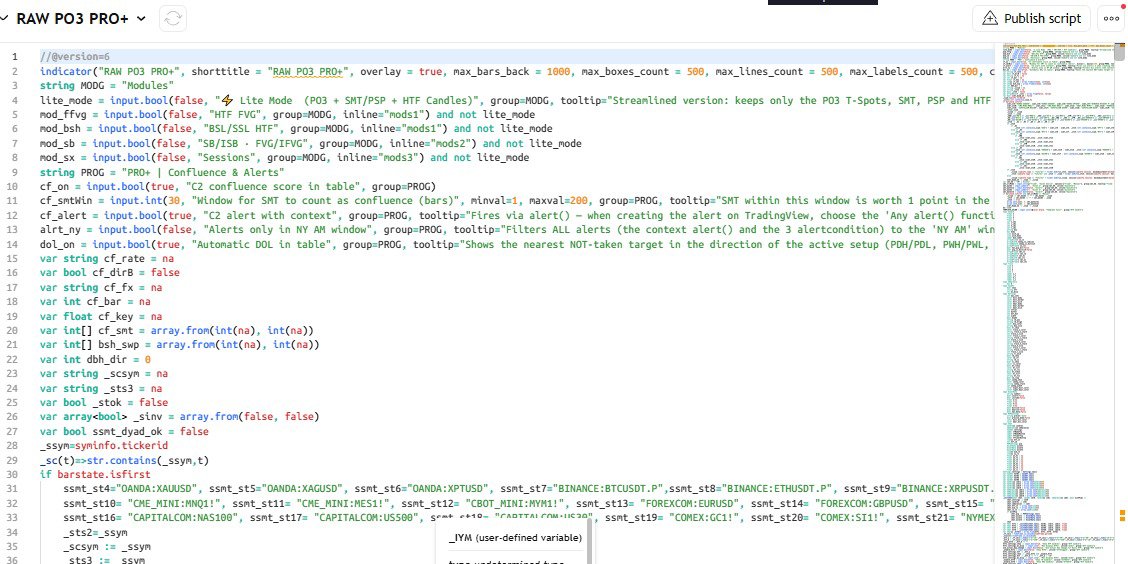Click the Publish script button
1128x564 pixels.
click(1031, 19)
